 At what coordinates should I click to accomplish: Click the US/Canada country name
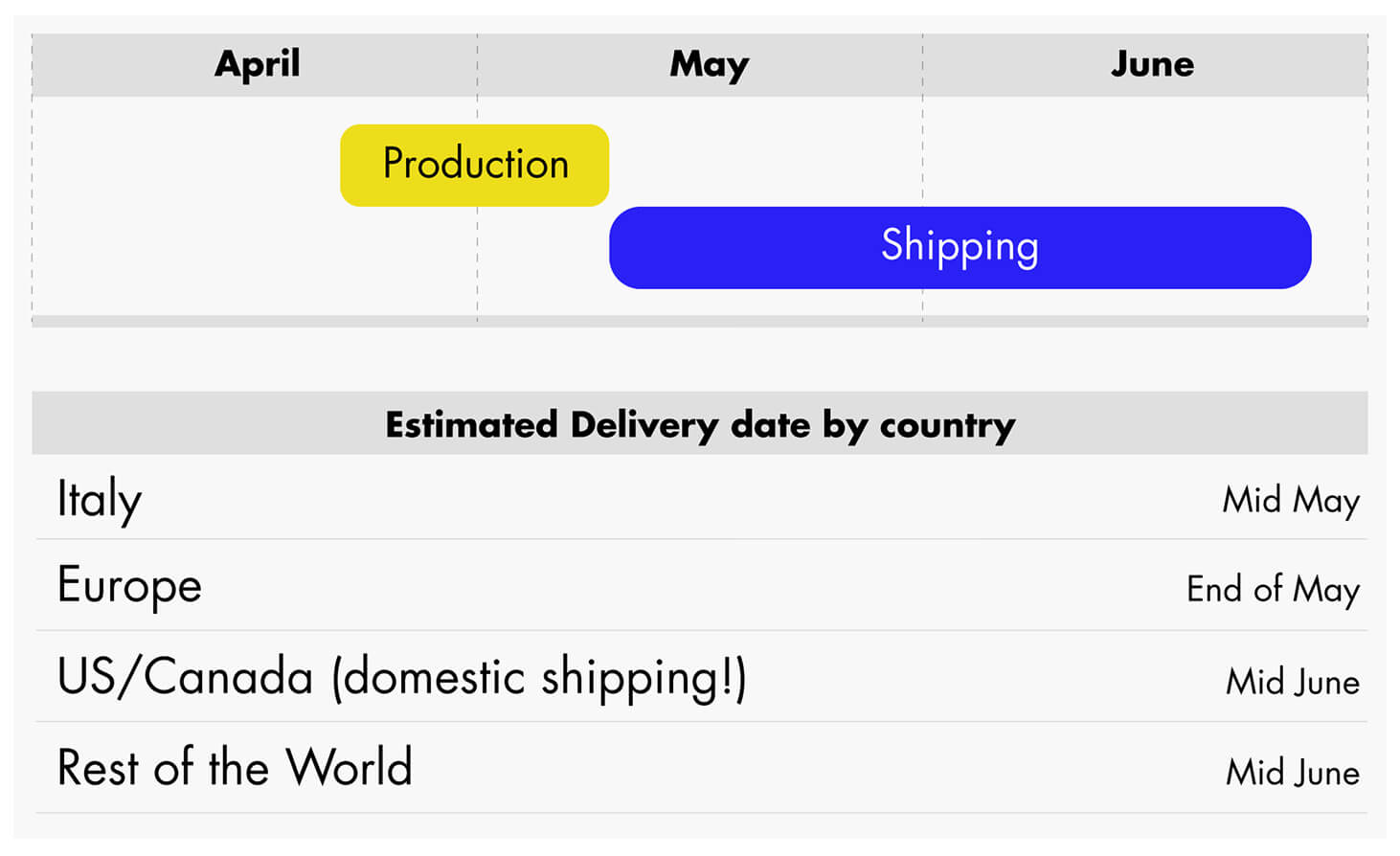click(x=186, y=677)
